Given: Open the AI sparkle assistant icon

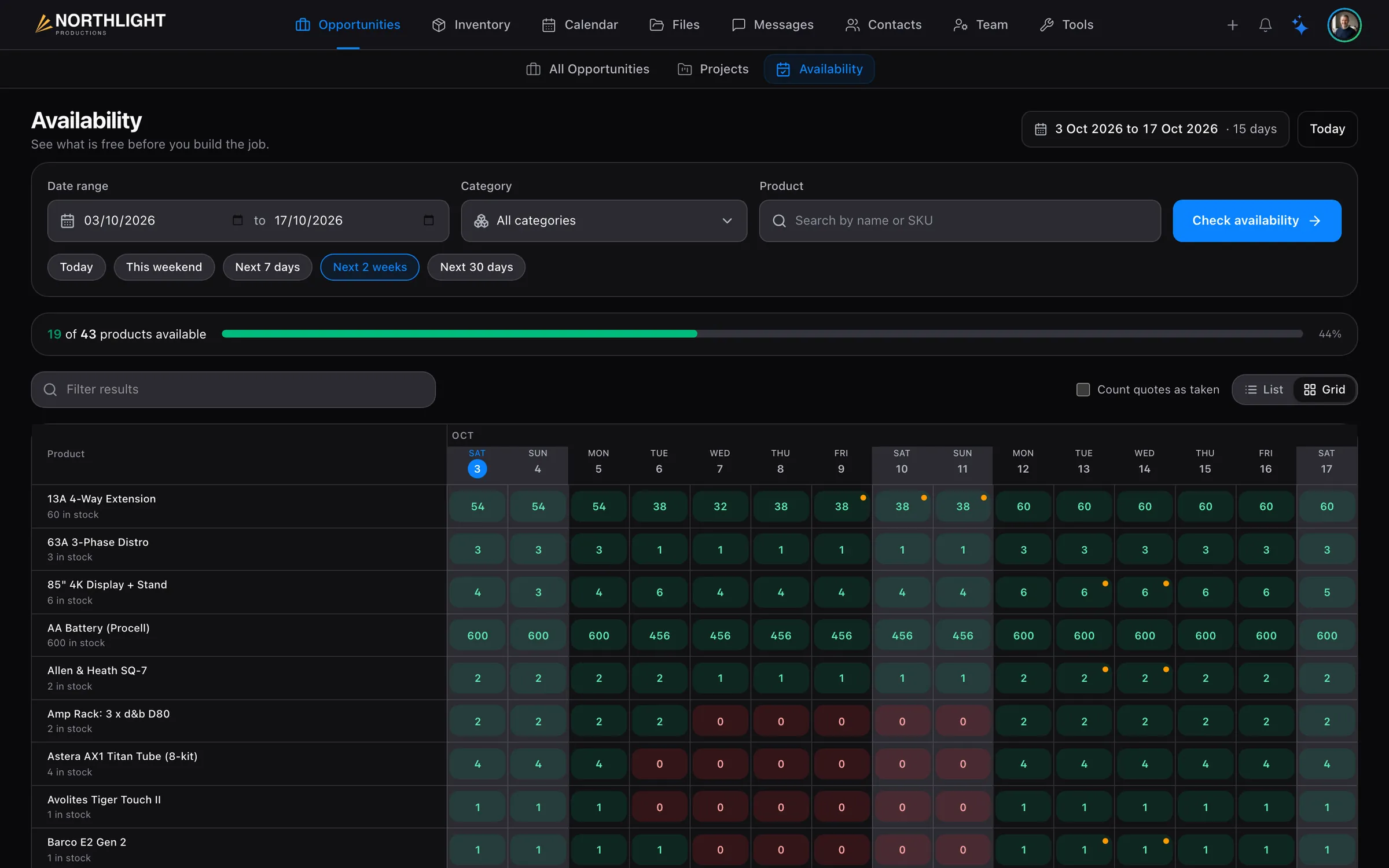Looking at the screenshot, I should tap(1300, 25).
